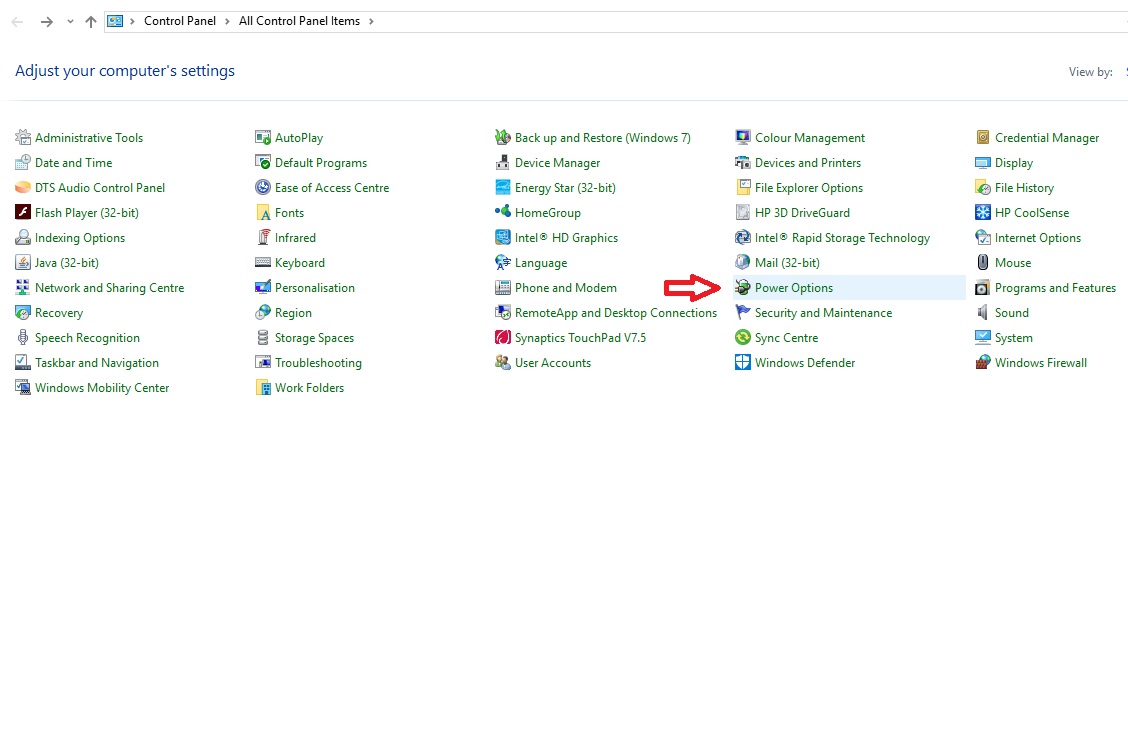Open Display settings link

click(x=1014, y=163)
